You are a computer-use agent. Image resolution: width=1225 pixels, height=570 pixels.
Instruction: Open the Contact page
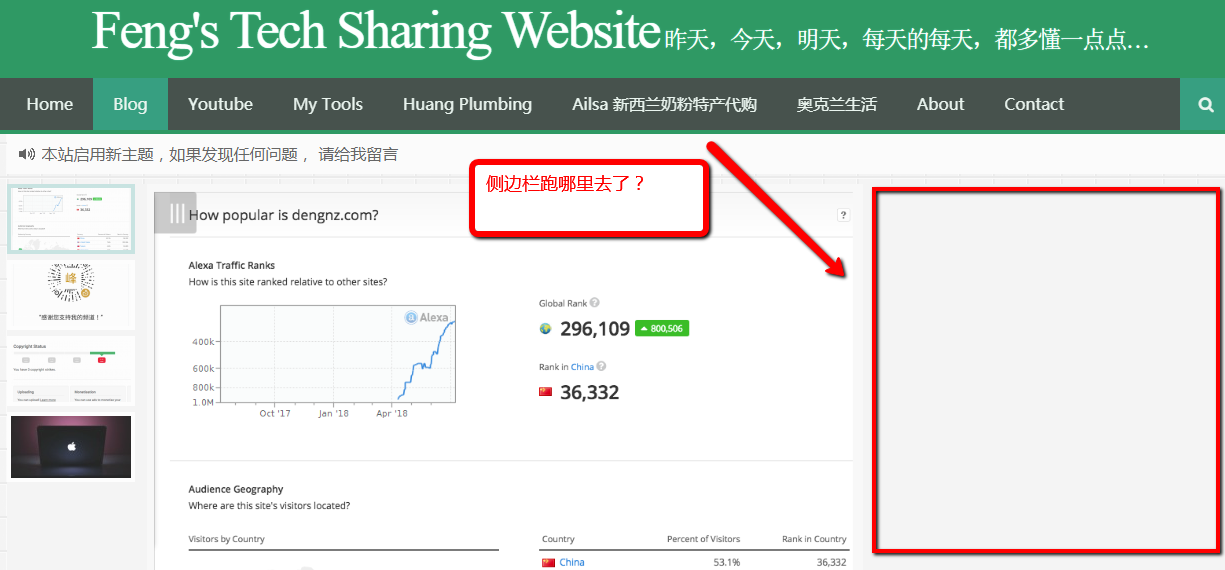[1034, 104]
